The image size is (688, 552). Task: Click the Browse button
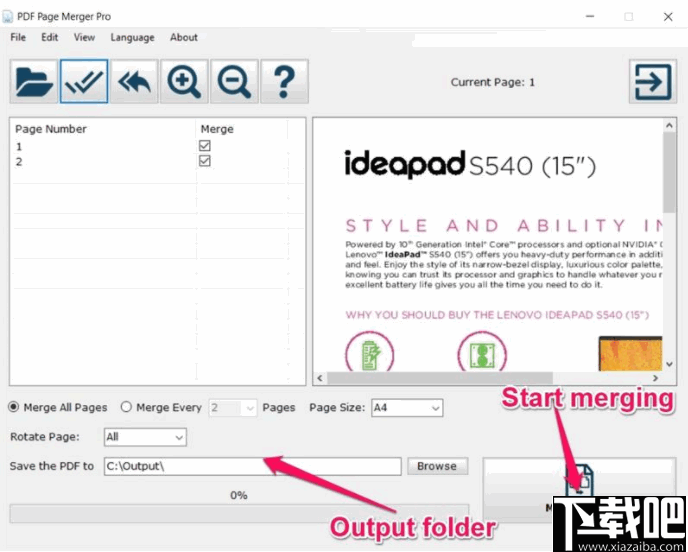[x=437, y=466]
